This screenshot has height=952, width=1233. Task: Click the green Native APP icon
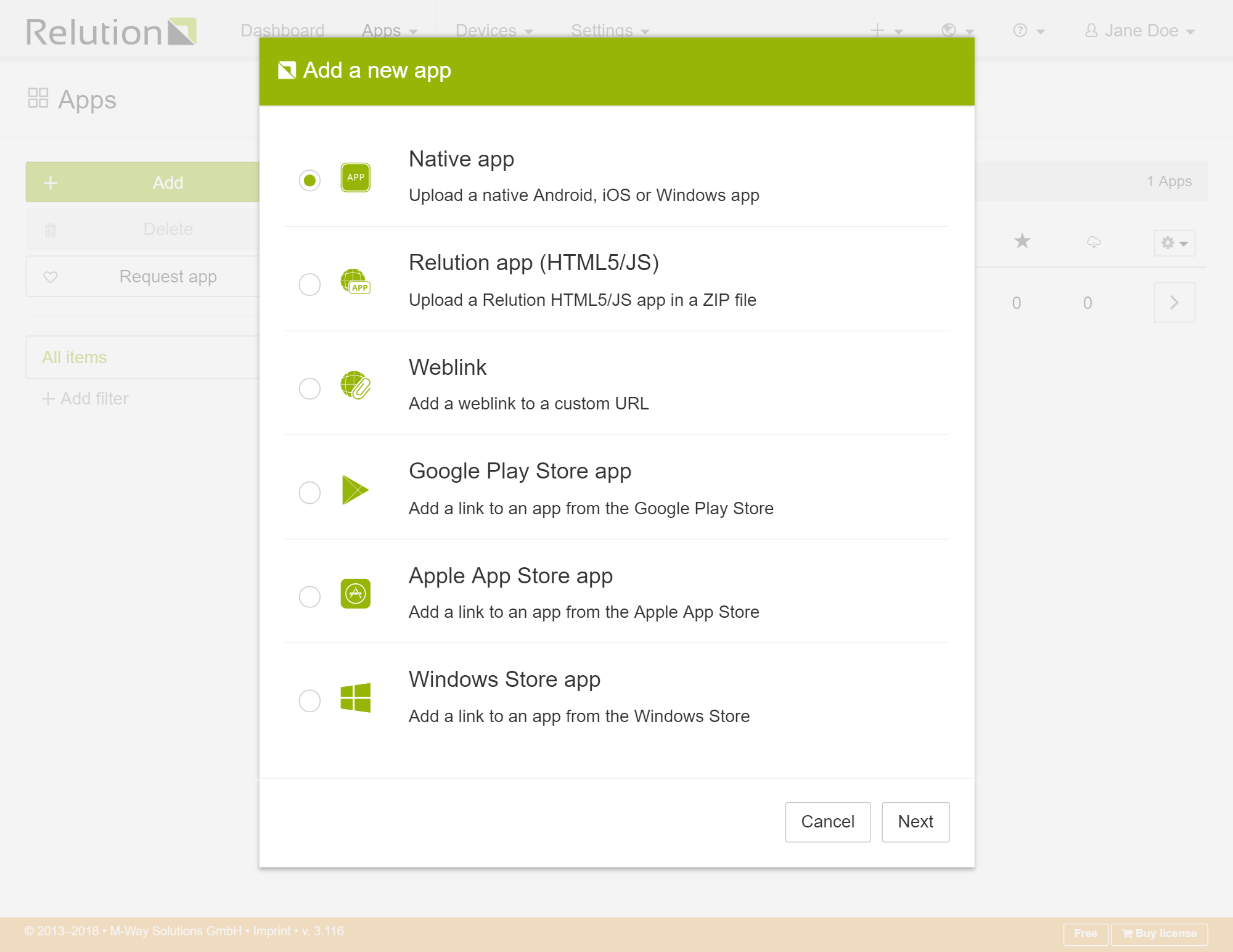[356, 178]
